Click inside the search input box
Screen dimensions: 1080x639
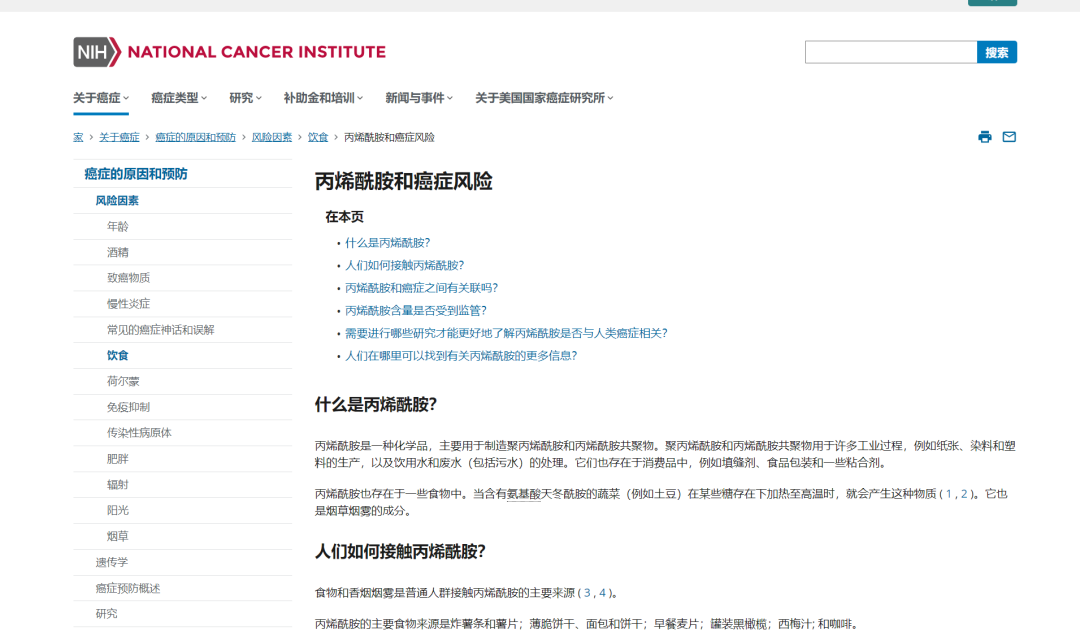tap(890, 51)
